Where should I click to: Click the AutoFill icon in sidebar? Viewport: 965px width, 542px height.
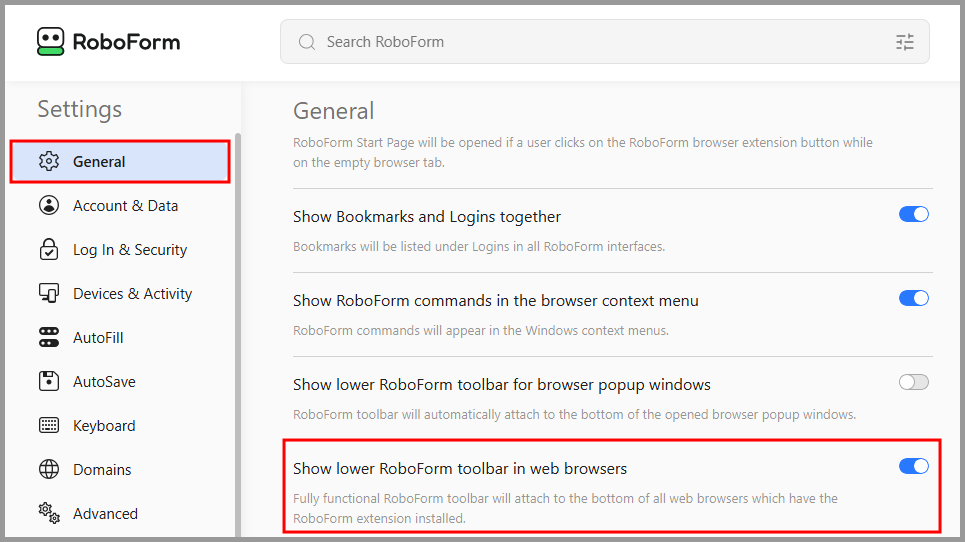49,337
